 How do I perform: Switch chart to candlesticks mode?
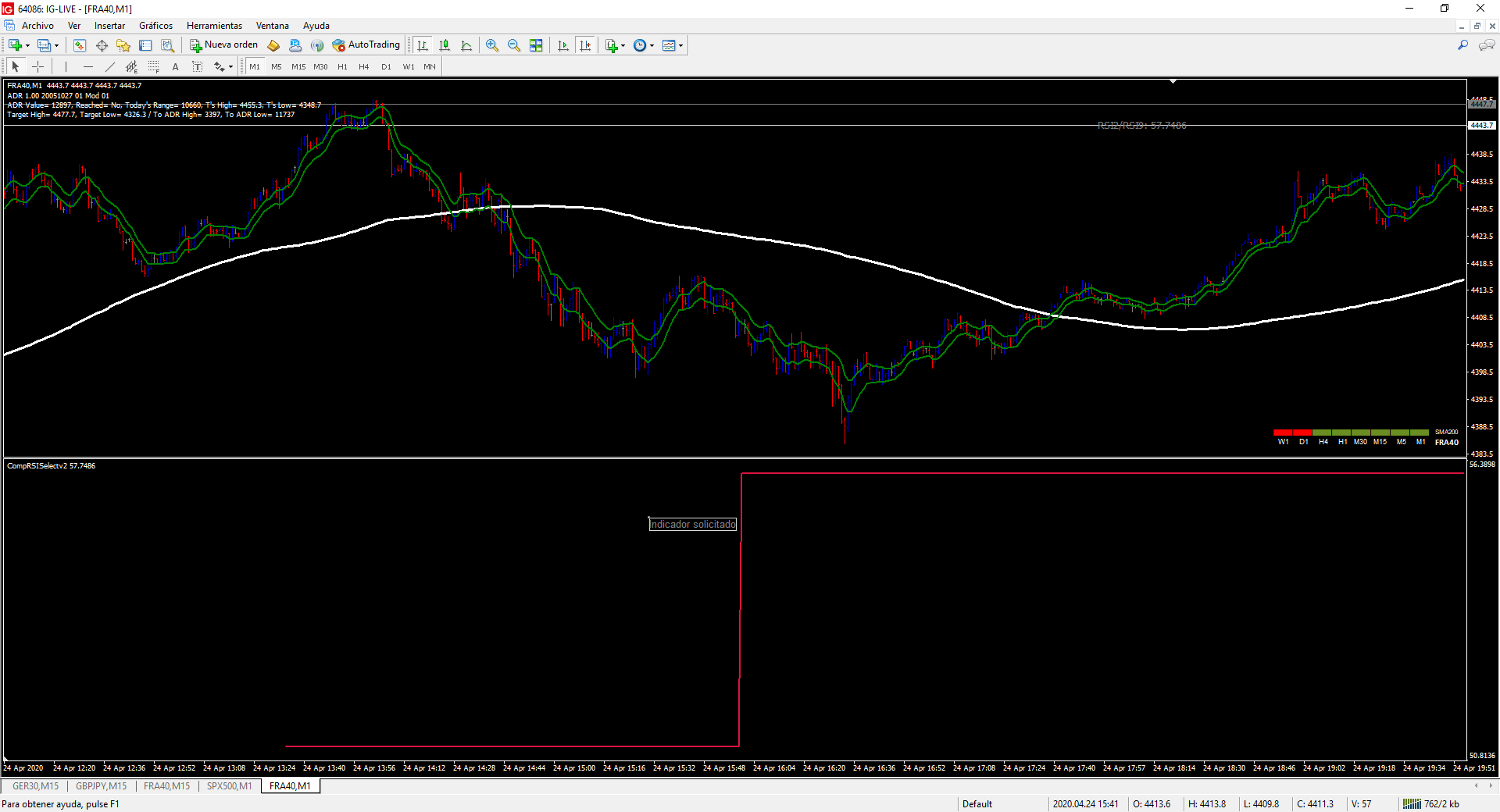(x=445, y=45)
